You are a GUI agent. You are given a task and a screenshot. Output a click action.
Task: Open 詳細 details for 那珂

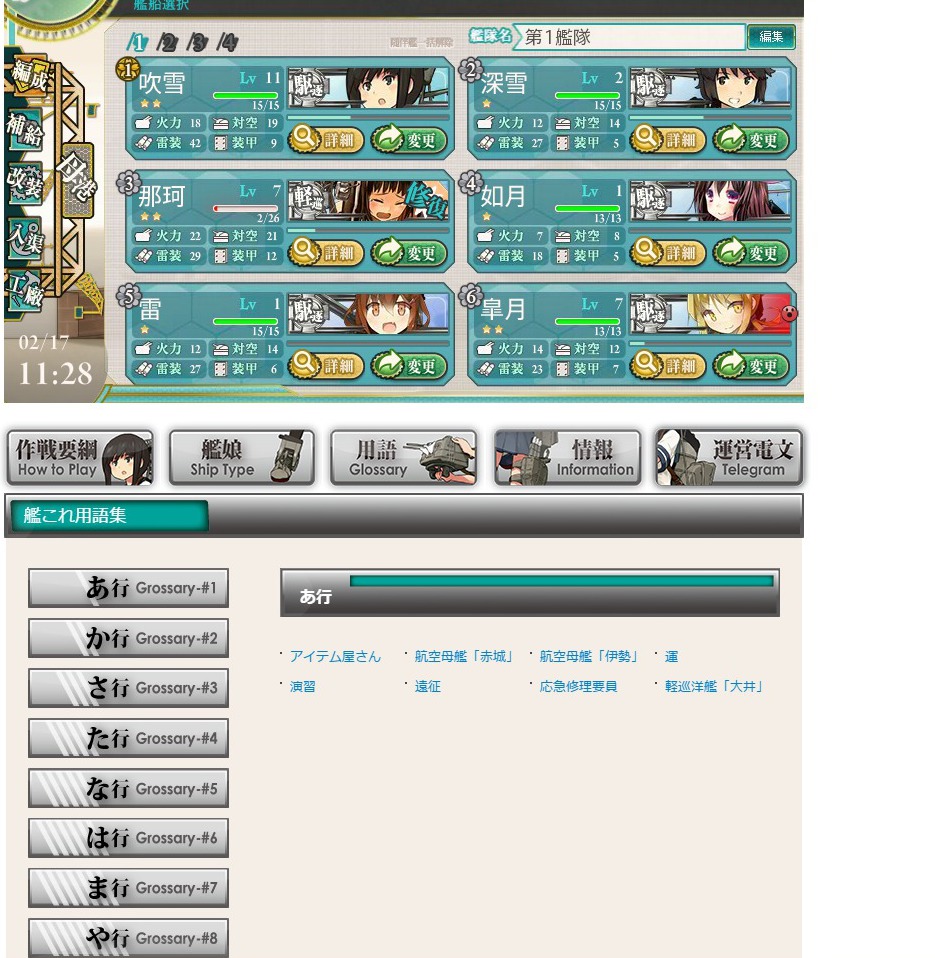pyautogui.click(x=326, y=252)
